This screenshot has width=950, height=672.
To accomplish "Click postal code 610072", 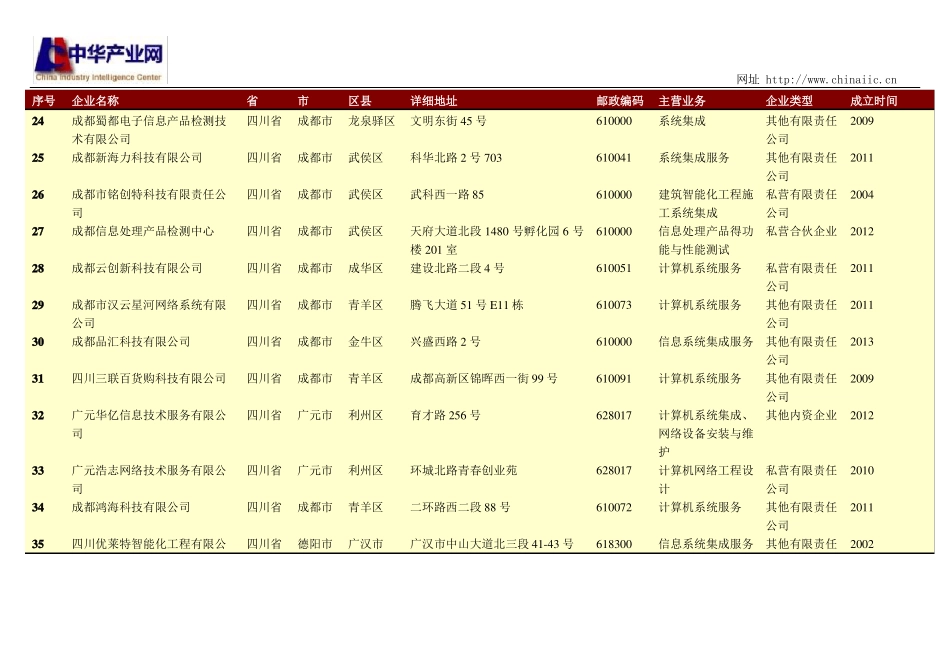I will click(613, 507).
